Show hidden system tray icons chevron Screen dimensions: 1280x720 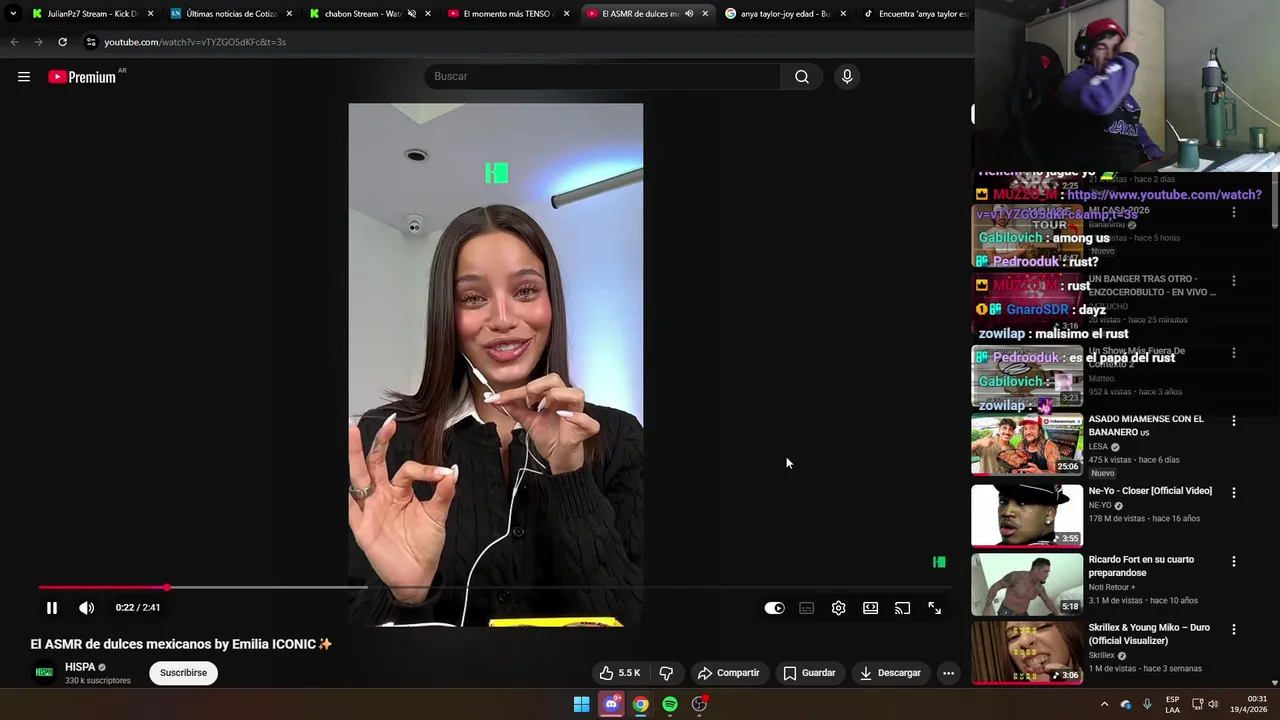[1104, 704]
